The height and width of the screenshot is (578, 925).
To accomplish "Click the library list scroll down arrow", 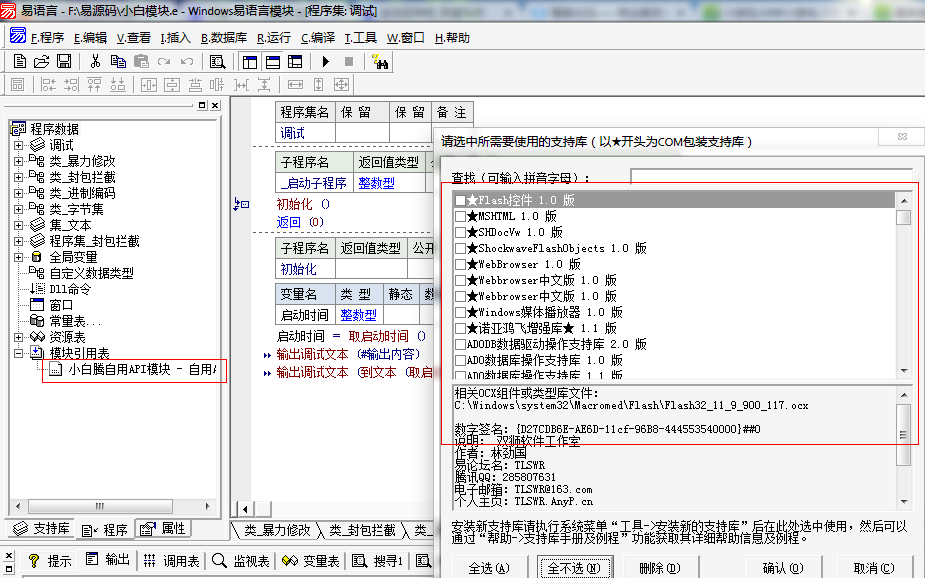I will click(x=904, y=370).
